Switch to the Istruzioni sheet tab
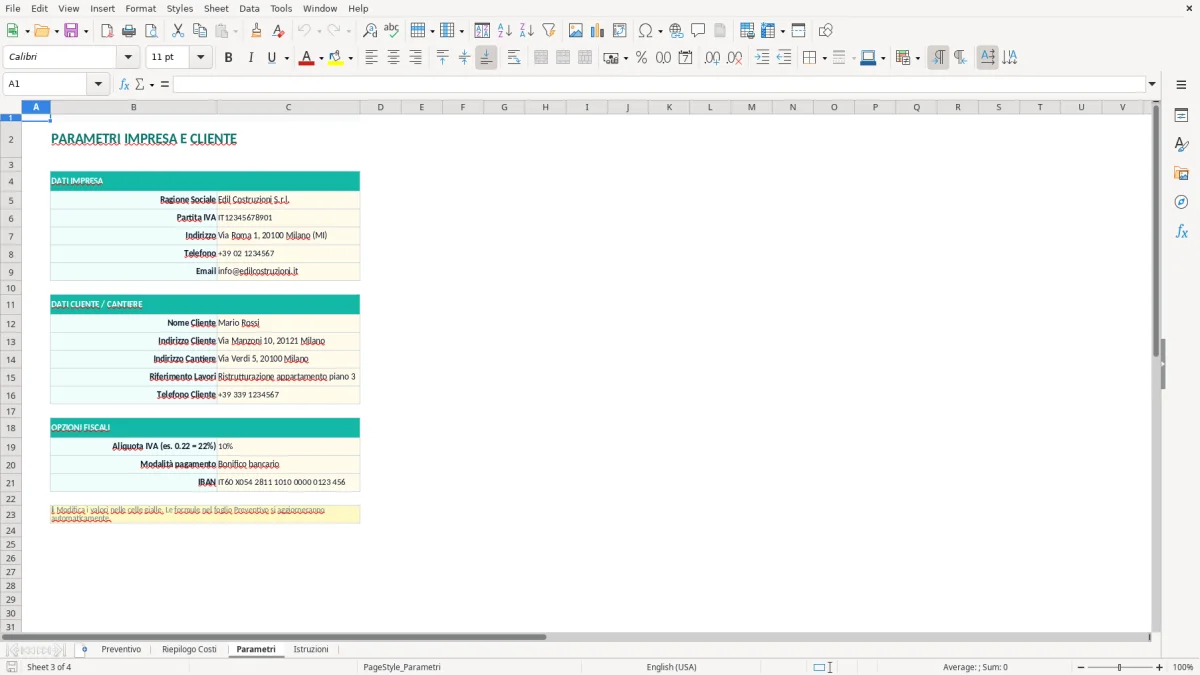The height and width of the screenshot is (675, 1200). (x=310, y=649)
